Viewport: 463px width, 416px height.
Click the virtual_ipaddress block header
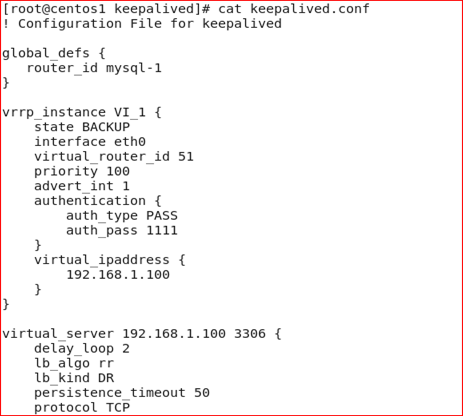pos(110,260)
